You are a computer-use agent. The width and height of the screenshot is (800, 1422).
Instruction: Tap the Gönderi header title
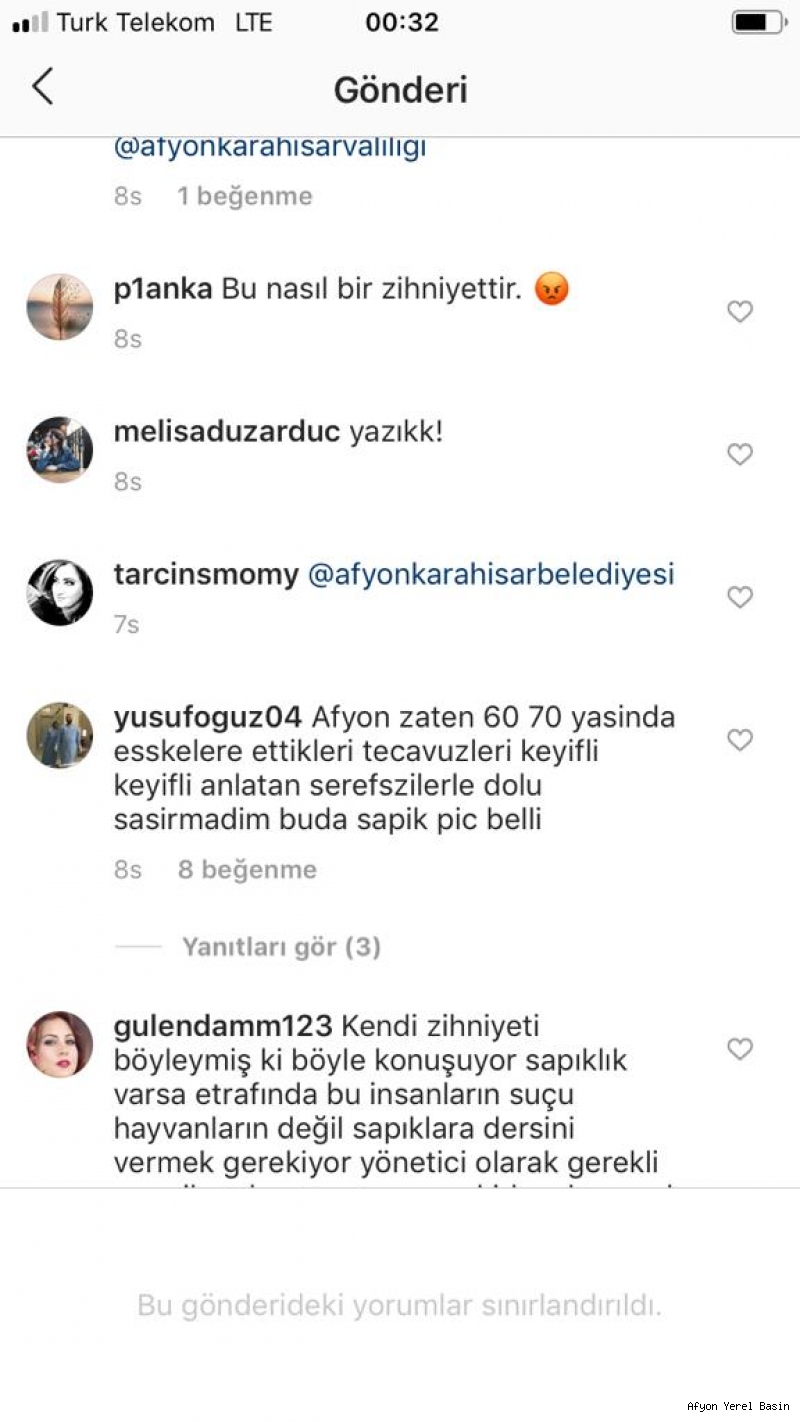(401, 90)
